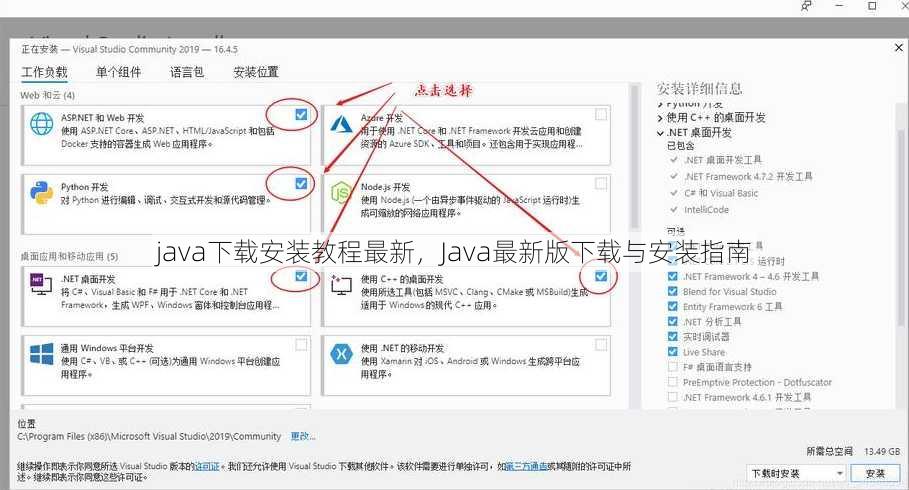
Task: Click the Web 和云 (4) section header
Action: (x=48, y=95)
